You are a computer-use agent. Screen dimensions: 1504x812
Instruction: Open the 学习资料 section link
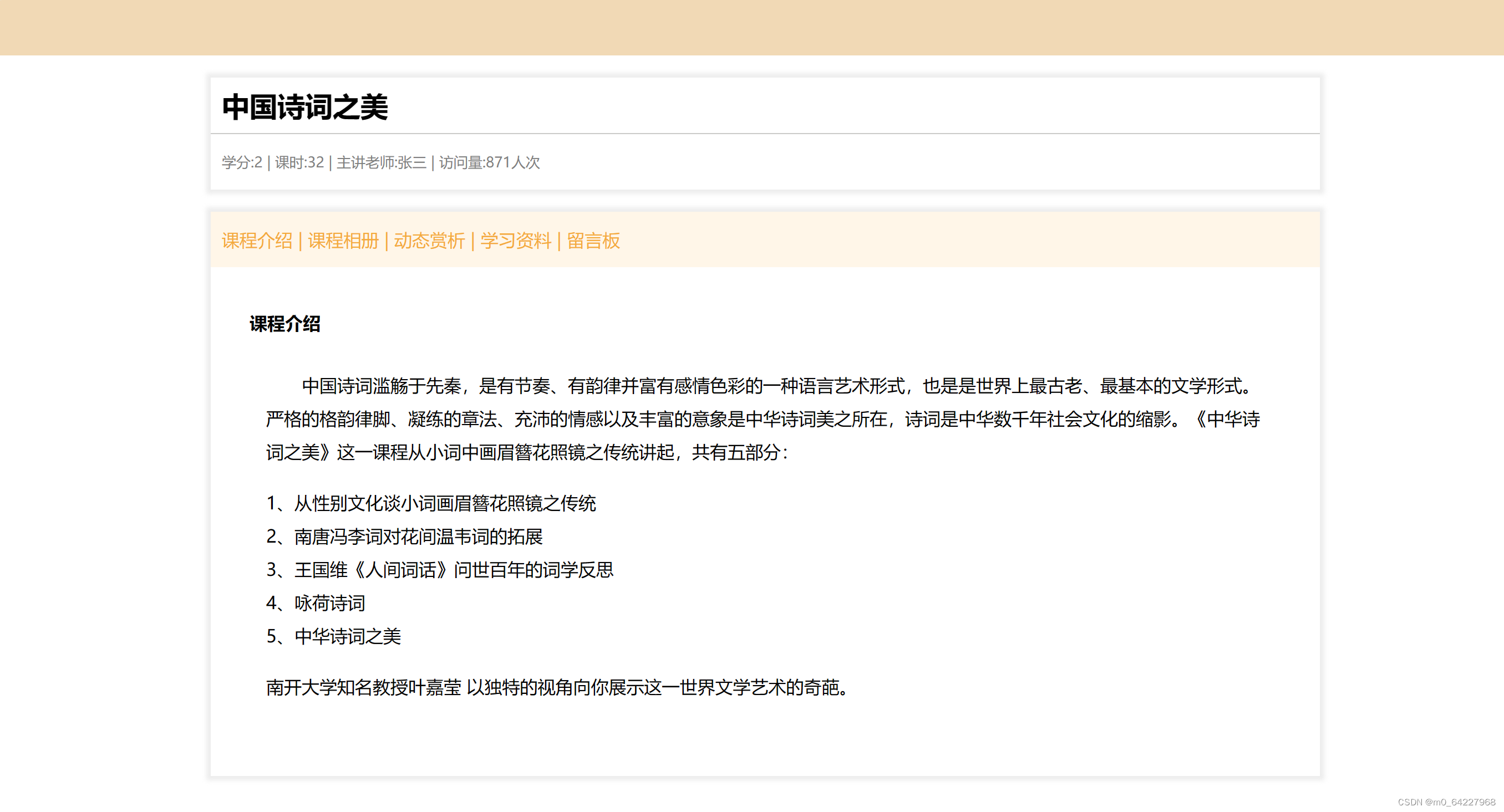(516, 241)
